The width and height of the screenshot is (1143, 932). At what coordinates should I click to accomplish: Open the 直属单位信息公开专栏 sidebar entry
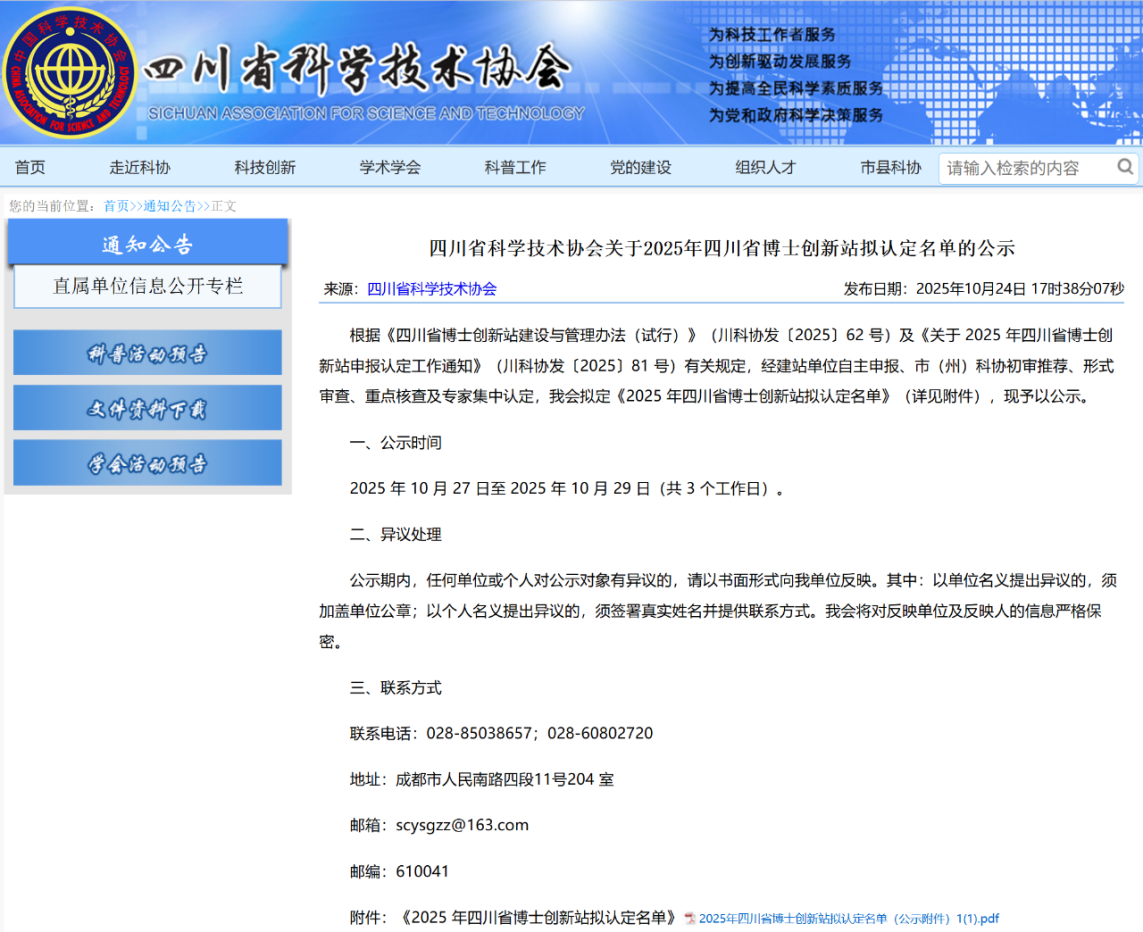click(147, 287)
